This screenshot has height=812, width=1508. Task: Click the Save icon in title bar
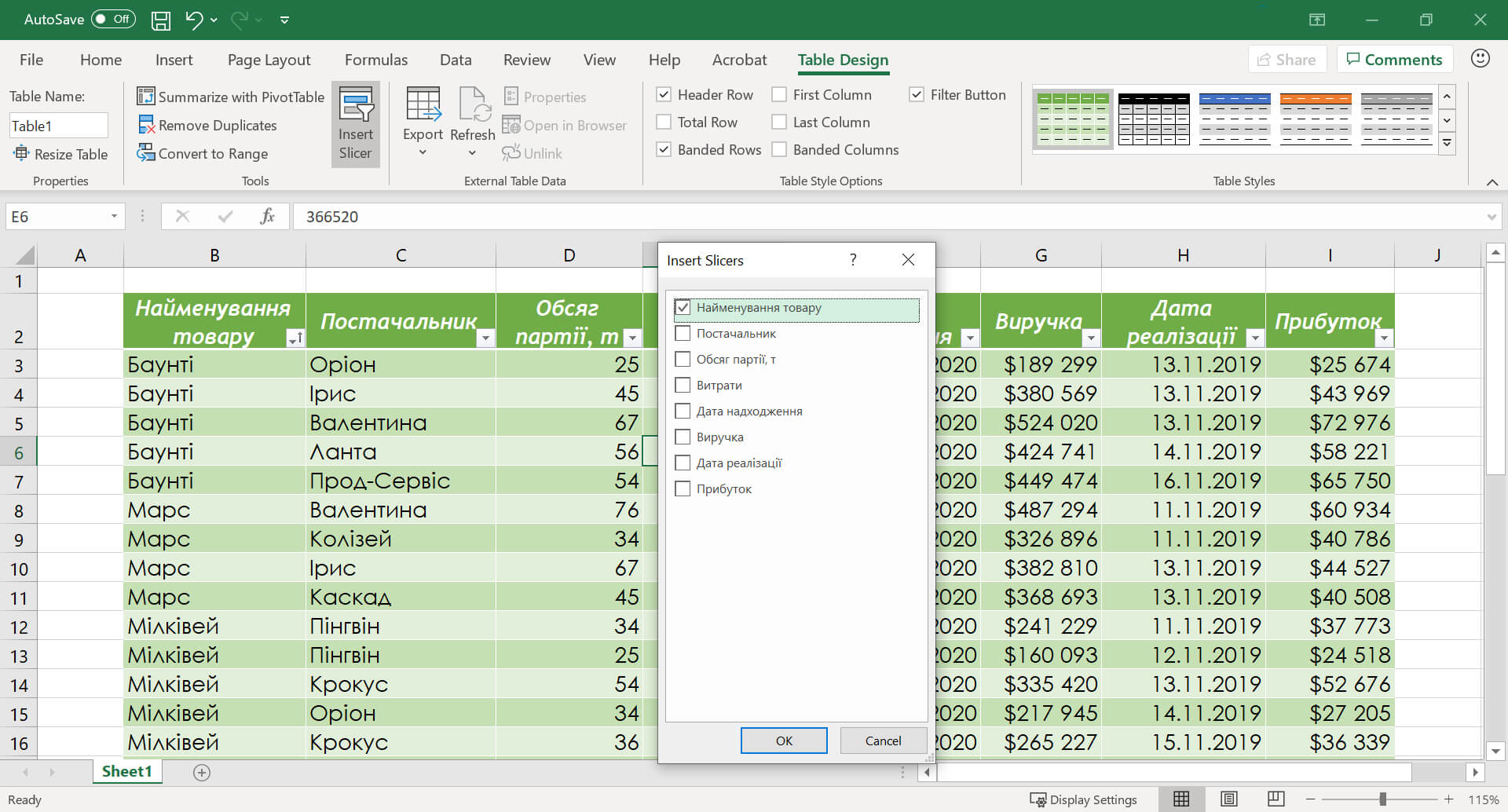[x=160, y=20]
